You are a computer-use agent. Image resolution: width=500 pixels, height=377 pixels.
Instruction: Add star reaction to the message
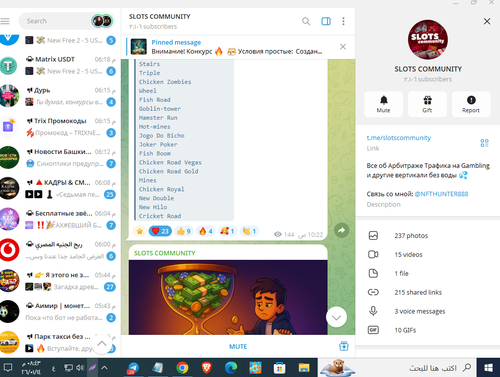[x=139, y=231]
